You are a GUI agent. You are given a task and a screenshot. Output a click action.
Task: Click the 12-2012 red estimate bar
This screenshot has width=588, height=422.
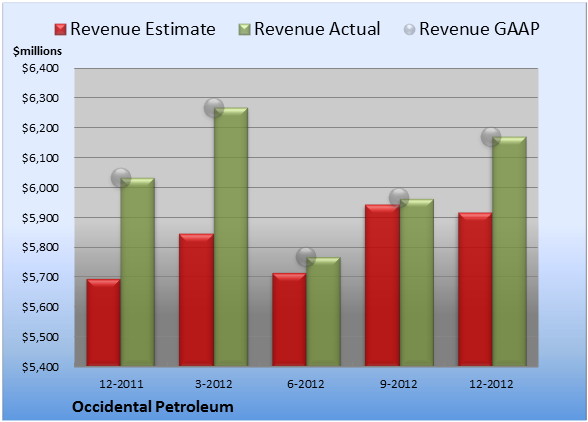click(475, 289)
